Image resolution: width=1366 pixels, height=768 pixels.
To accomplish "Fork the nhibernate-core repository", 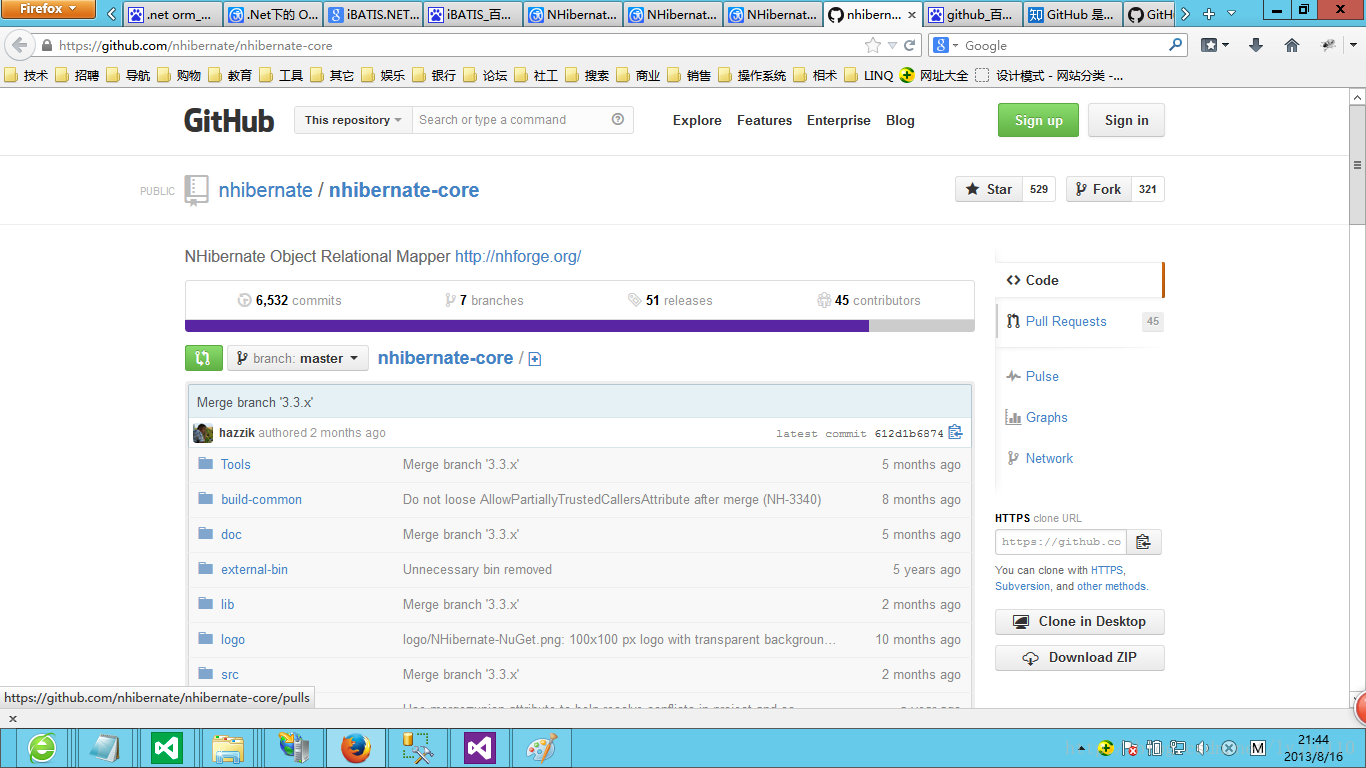I will pos(1098,189).
